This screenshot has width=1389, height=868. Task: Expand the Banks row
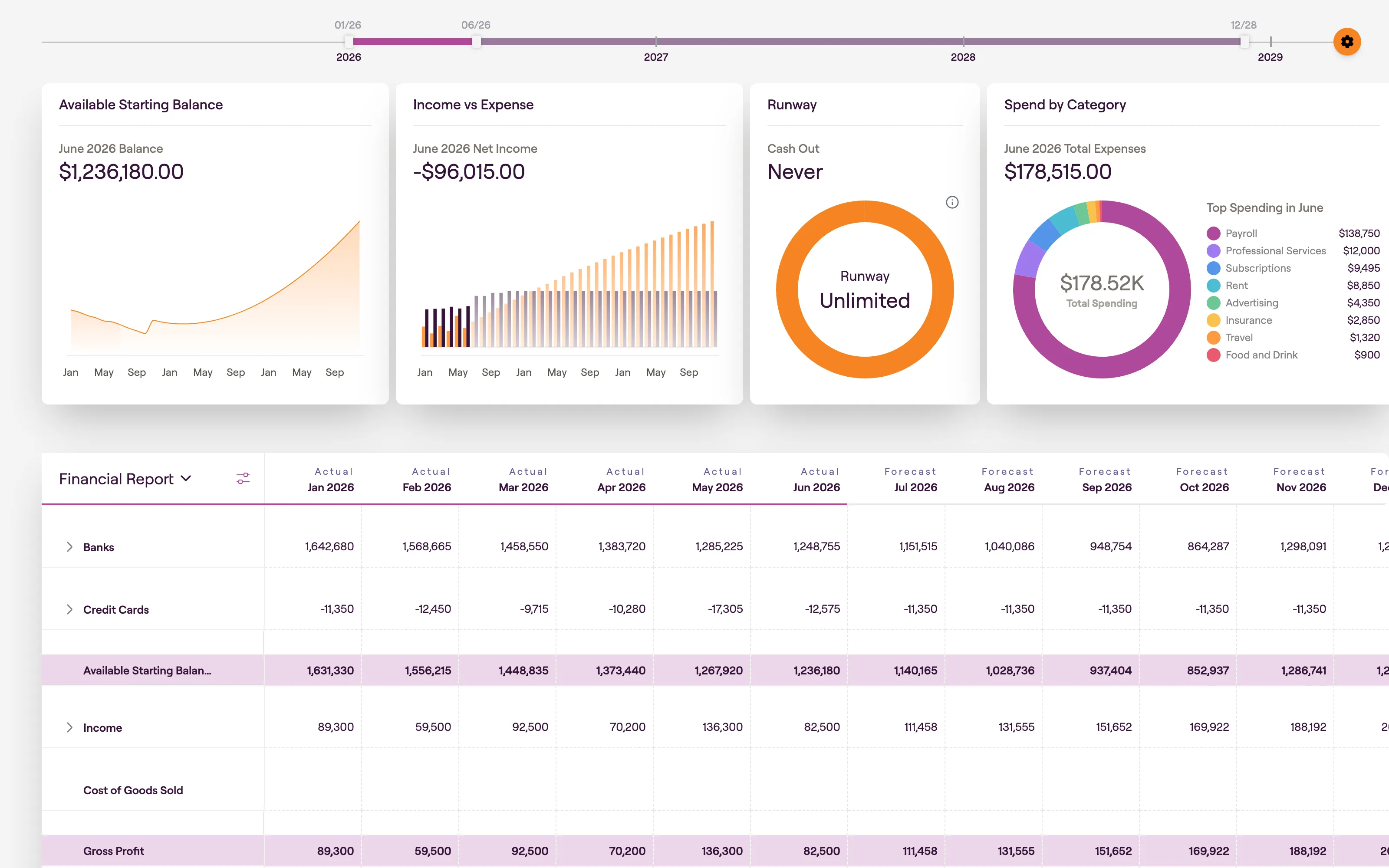coord(69,546)
